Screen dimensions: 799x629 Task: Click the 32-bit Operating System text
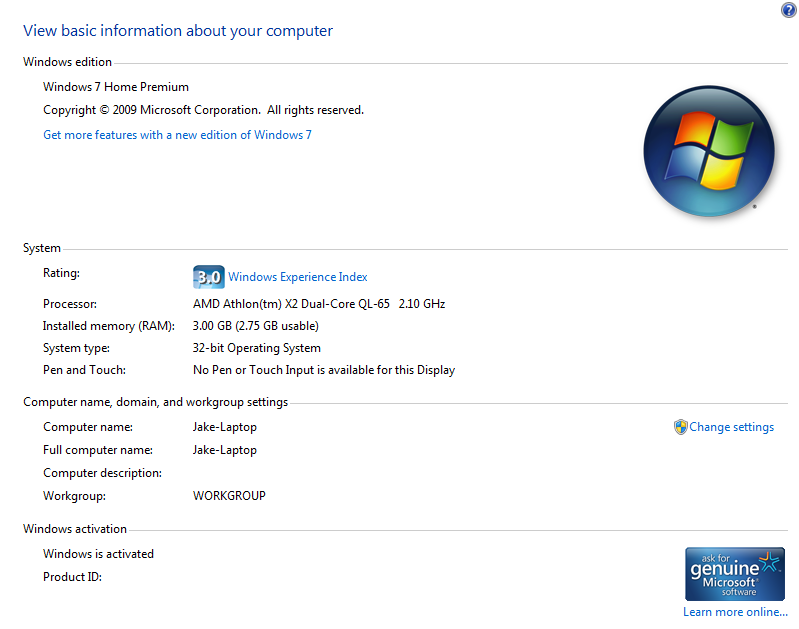(x=256, y=348)
